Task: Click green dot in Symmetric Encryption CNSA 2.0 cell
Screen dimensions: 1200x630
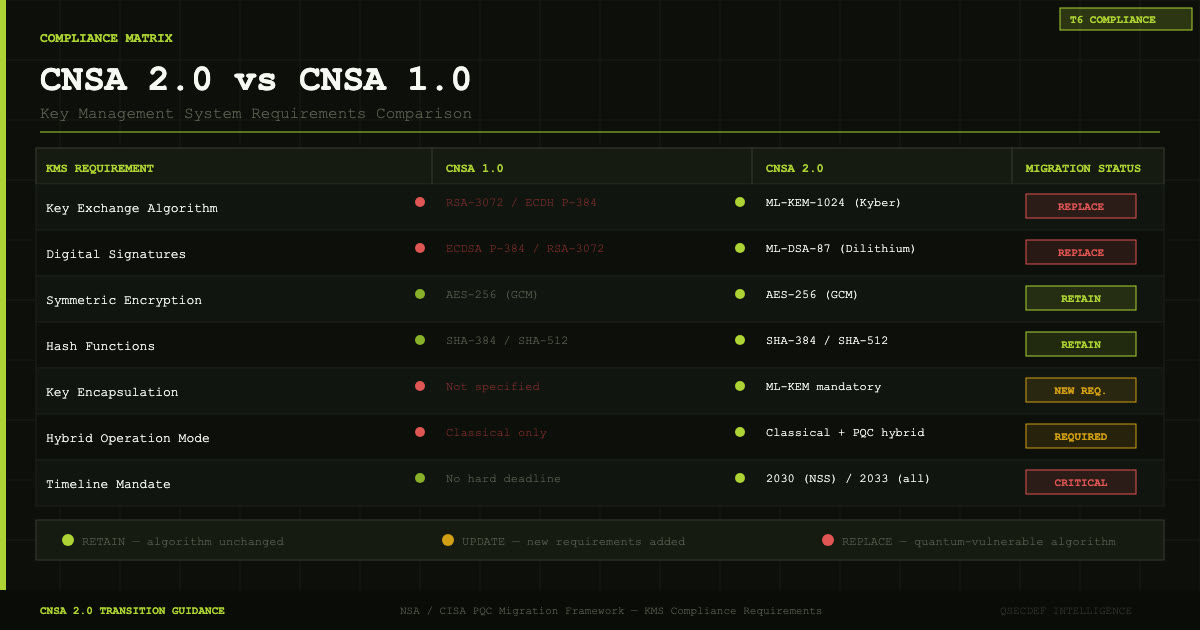Action: pyautogui.click(x=740, y=294)
